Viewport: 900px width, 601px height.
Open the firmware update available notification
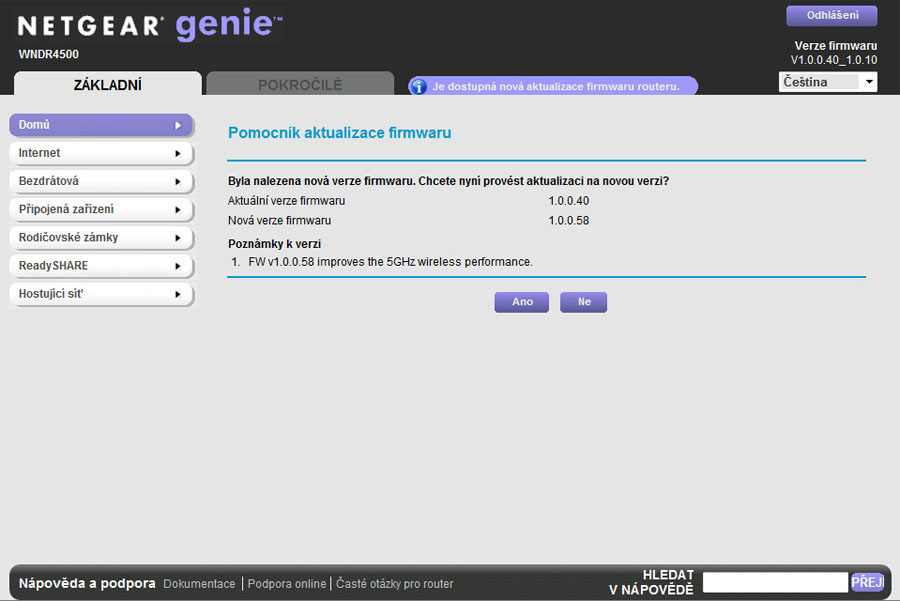[x=553, y=86]
